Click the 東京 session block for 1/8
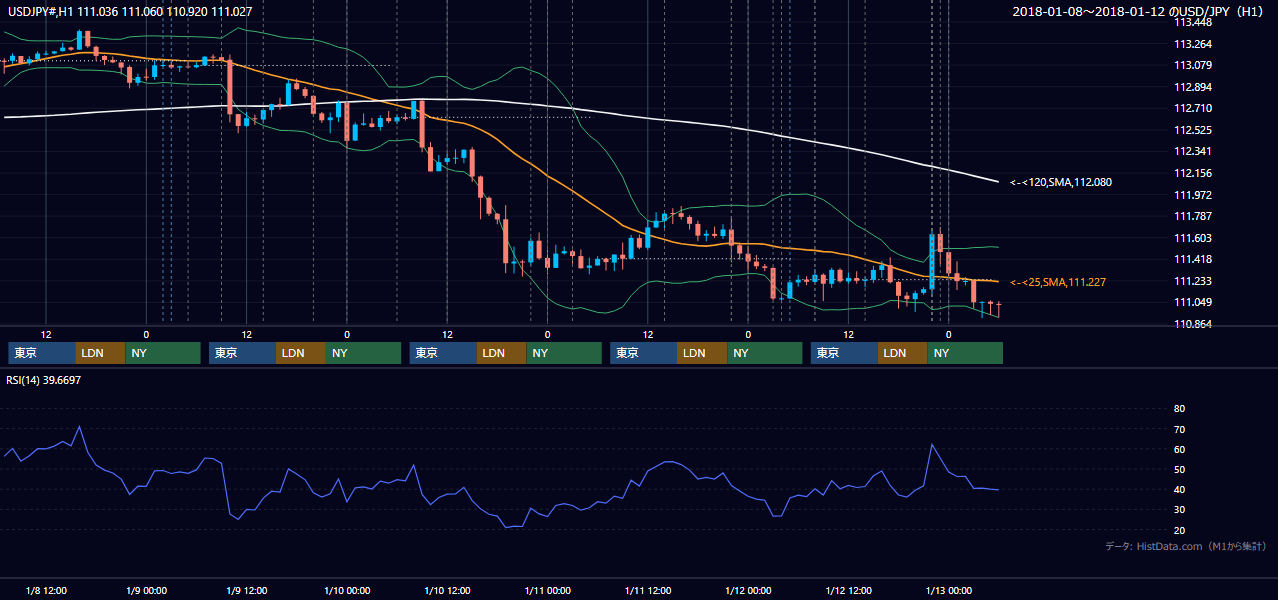Viewport: 1278px width, 600px height. click(x=41, y=353)
